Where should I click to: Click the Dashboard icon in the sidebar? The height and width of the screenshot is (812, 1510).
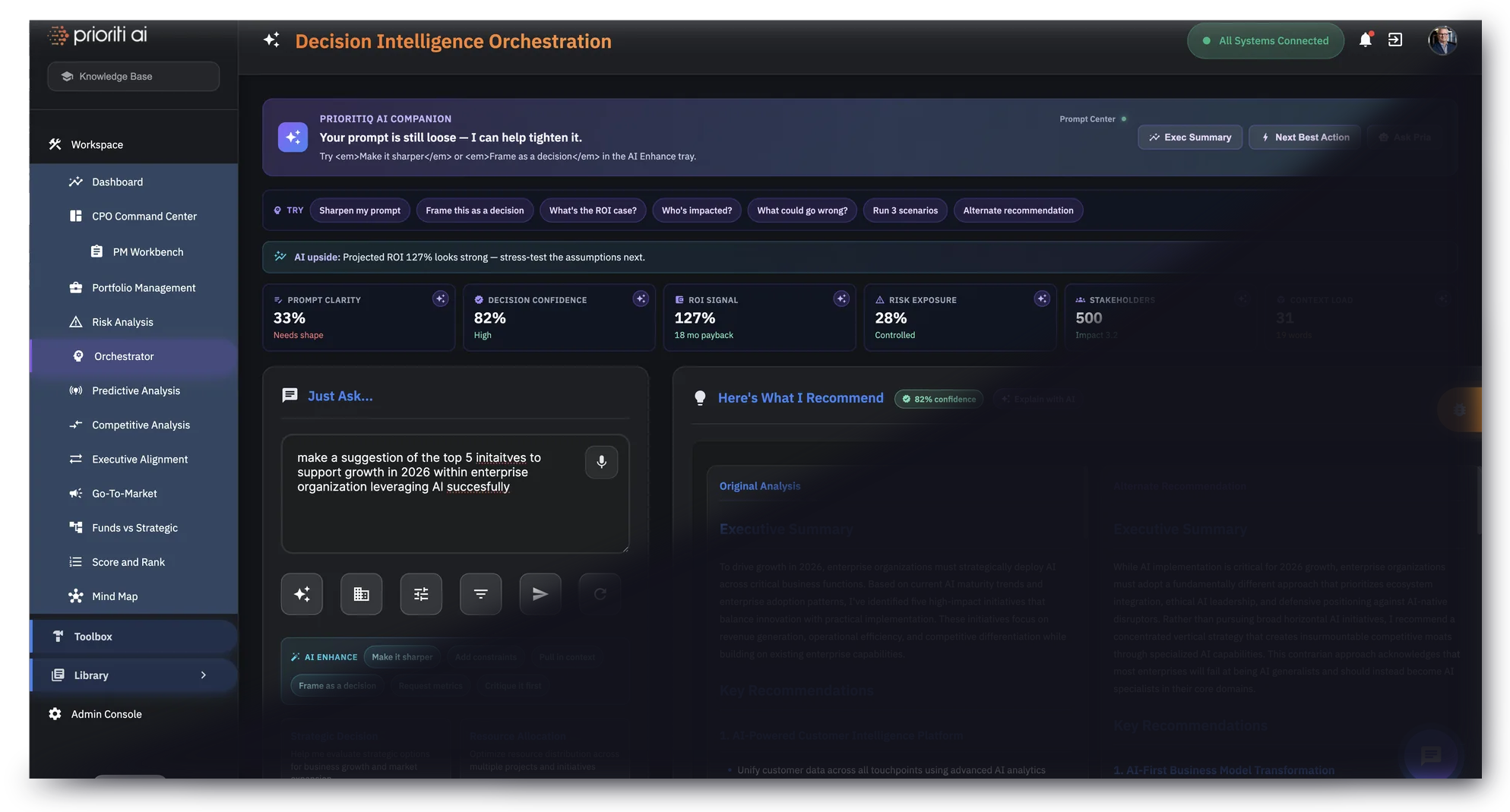[75, 182]
